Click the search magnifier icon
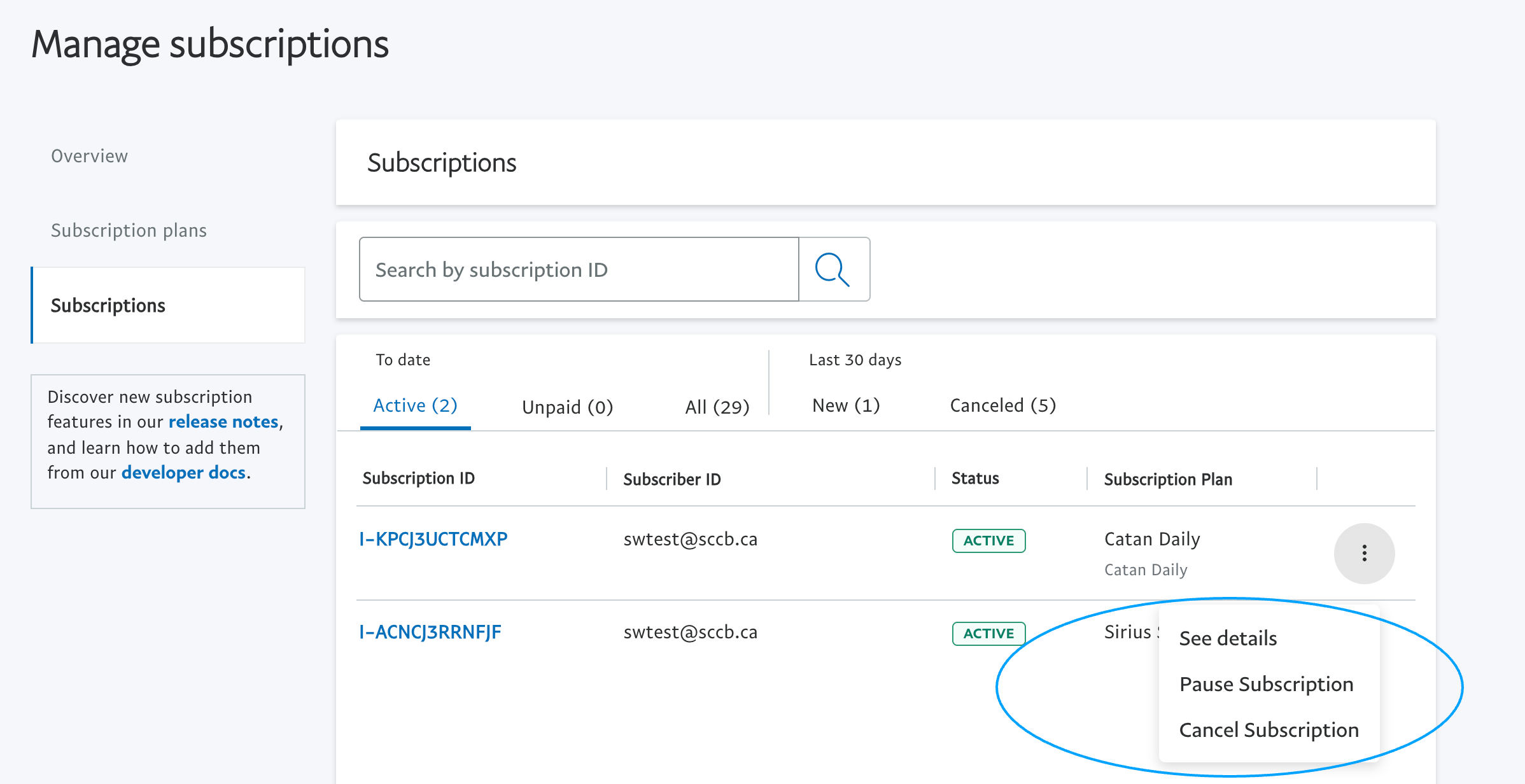Viewport: 1525px width, 784px height. (x=833, y=269)
